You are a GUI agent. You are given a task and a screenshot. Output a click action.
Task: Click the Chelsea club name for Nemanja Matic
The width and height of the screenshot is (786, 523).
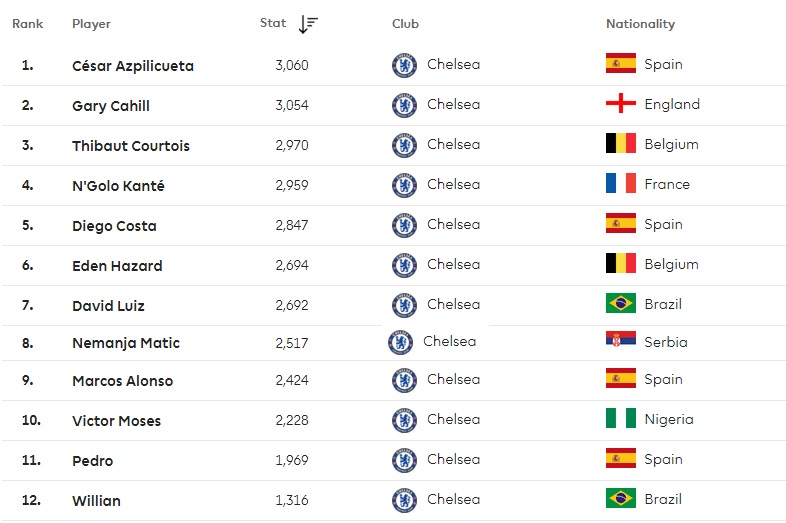pyautogui.click(x=449, y=341)
